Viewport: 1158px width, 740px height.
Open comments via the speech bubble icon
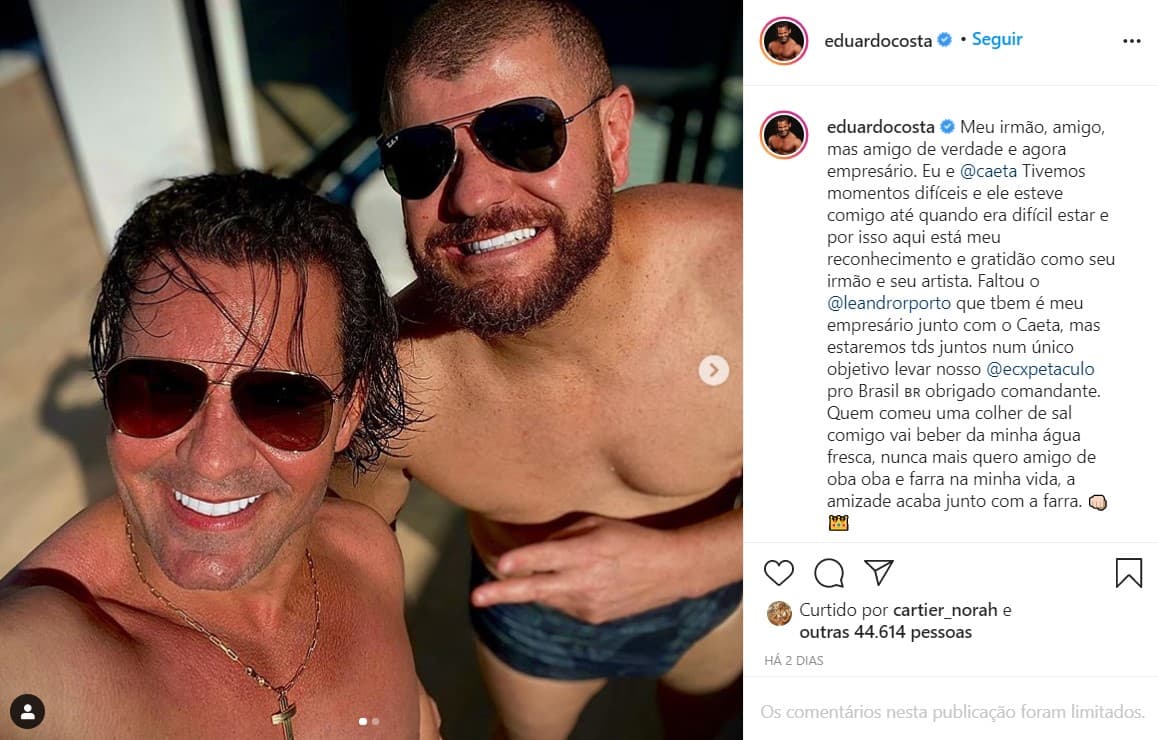pos(829,573)
